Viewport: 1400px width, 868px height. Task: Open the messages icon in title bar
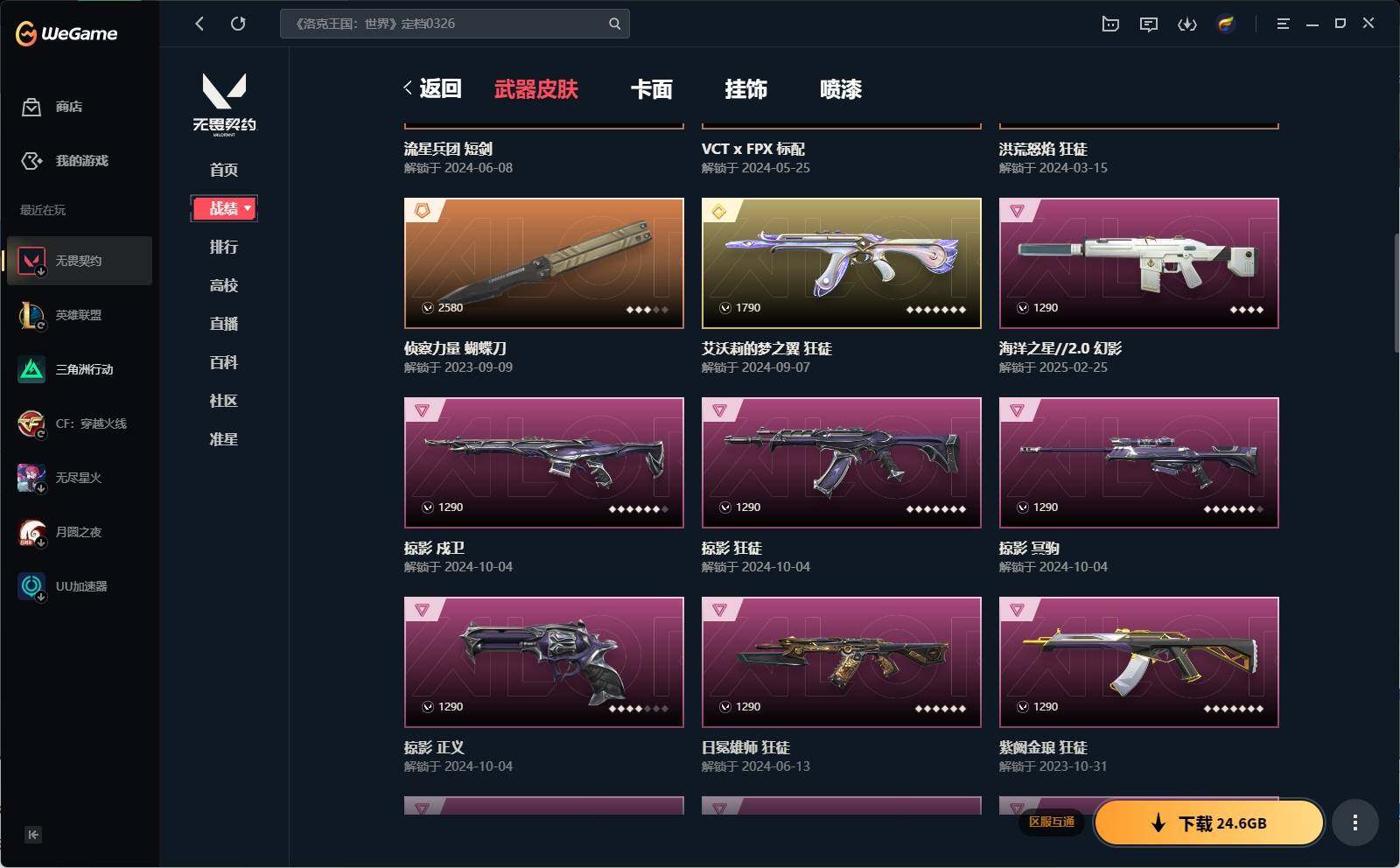pyautogui.click(x=1149, y=24)
